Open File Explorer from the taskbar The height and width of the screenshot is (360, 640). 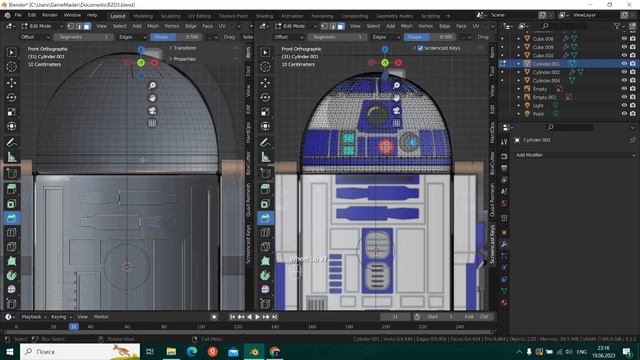click(171, 351)
